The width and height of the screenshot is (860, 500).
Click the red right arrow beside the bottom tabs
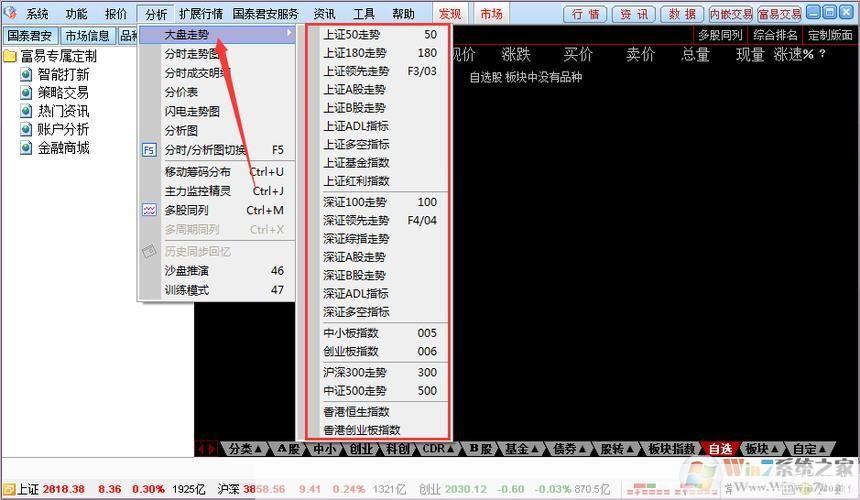212,448
